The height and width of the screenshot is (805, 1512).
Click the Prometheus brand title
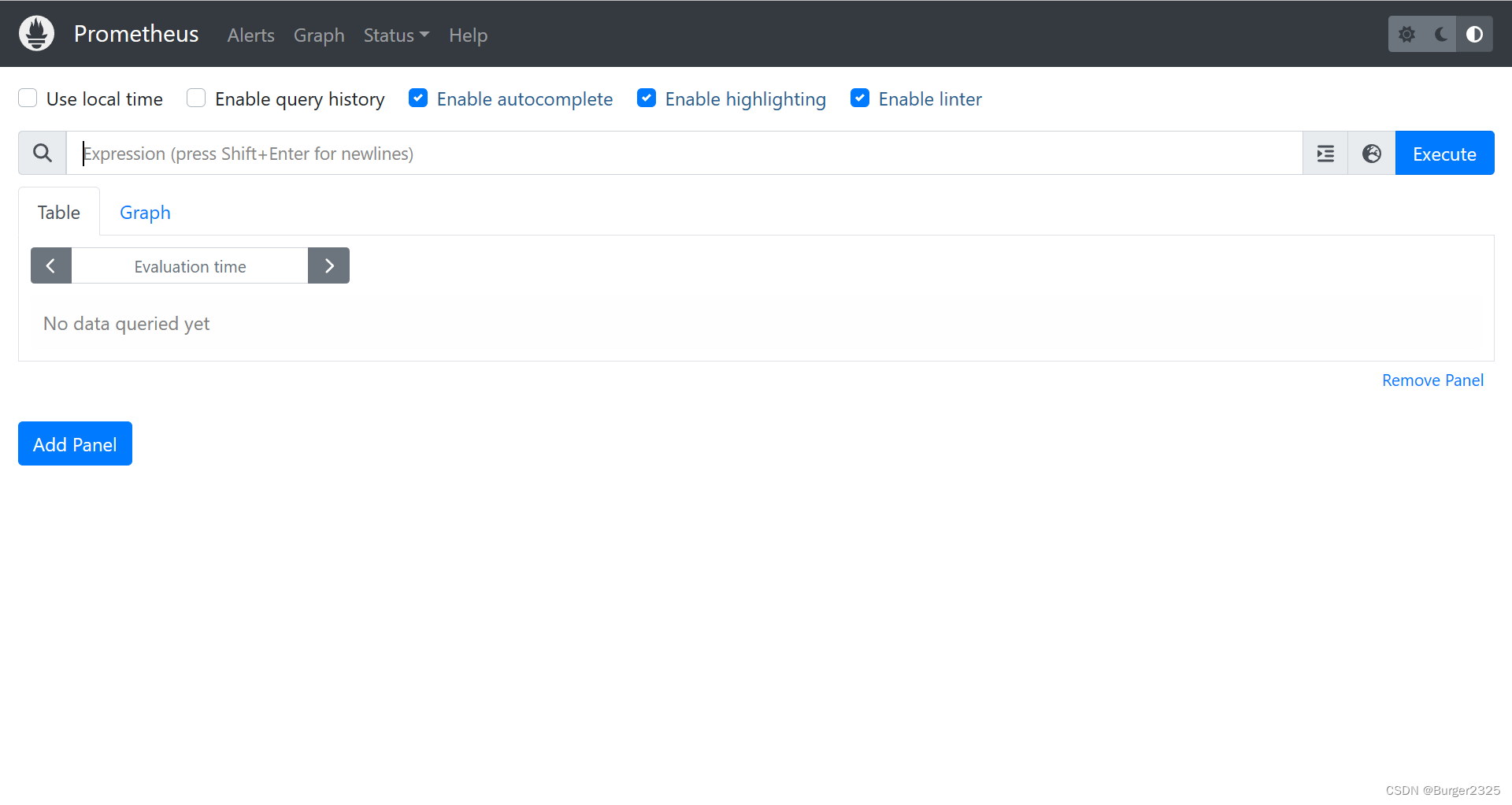point(136,34)
